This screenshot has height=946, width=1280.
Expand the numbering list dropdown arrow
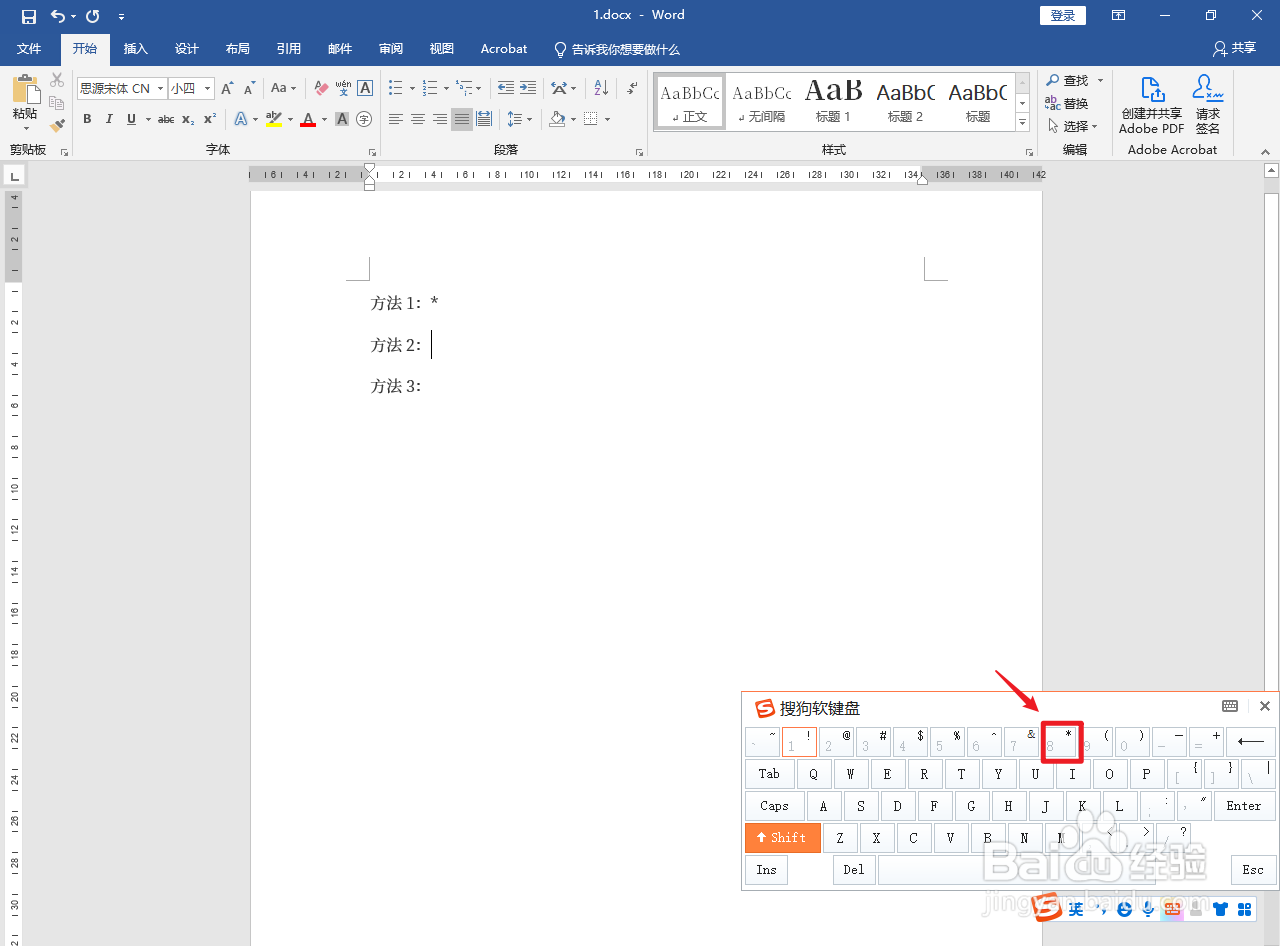point(445,88)
